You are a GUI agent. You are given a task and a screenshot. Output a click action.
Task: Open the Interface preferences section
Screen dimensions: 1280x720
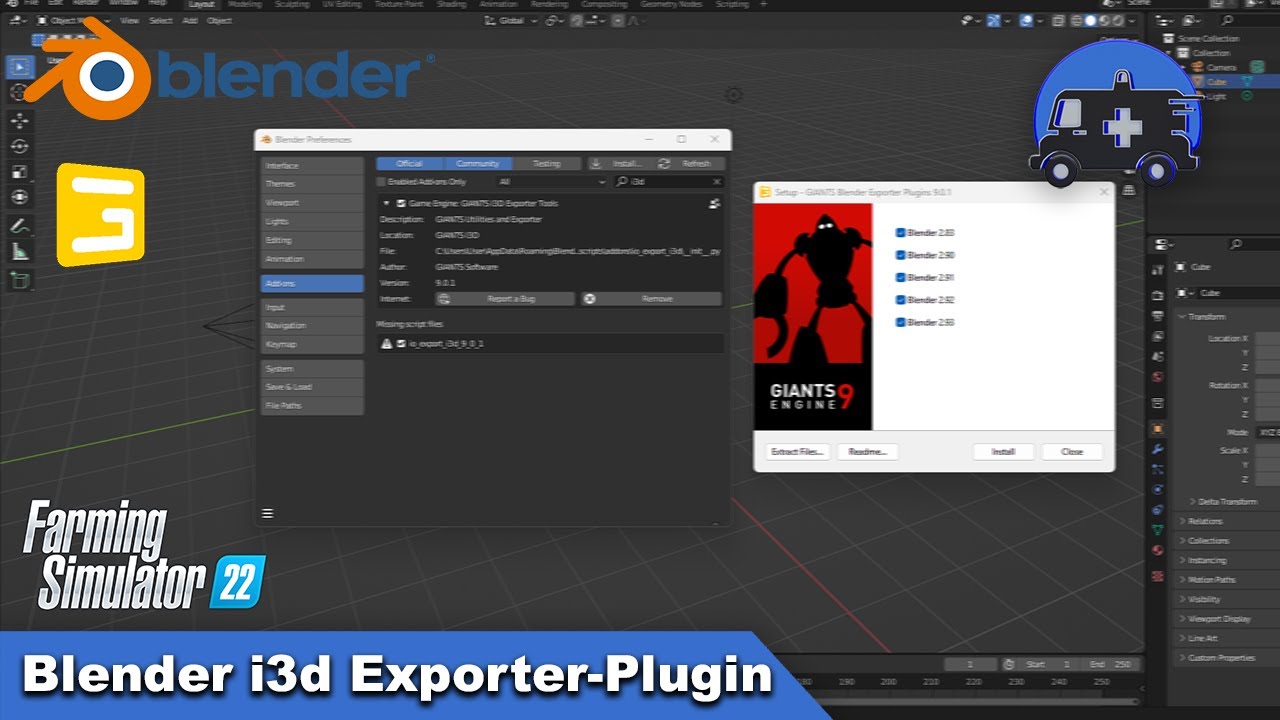(311, 165)
